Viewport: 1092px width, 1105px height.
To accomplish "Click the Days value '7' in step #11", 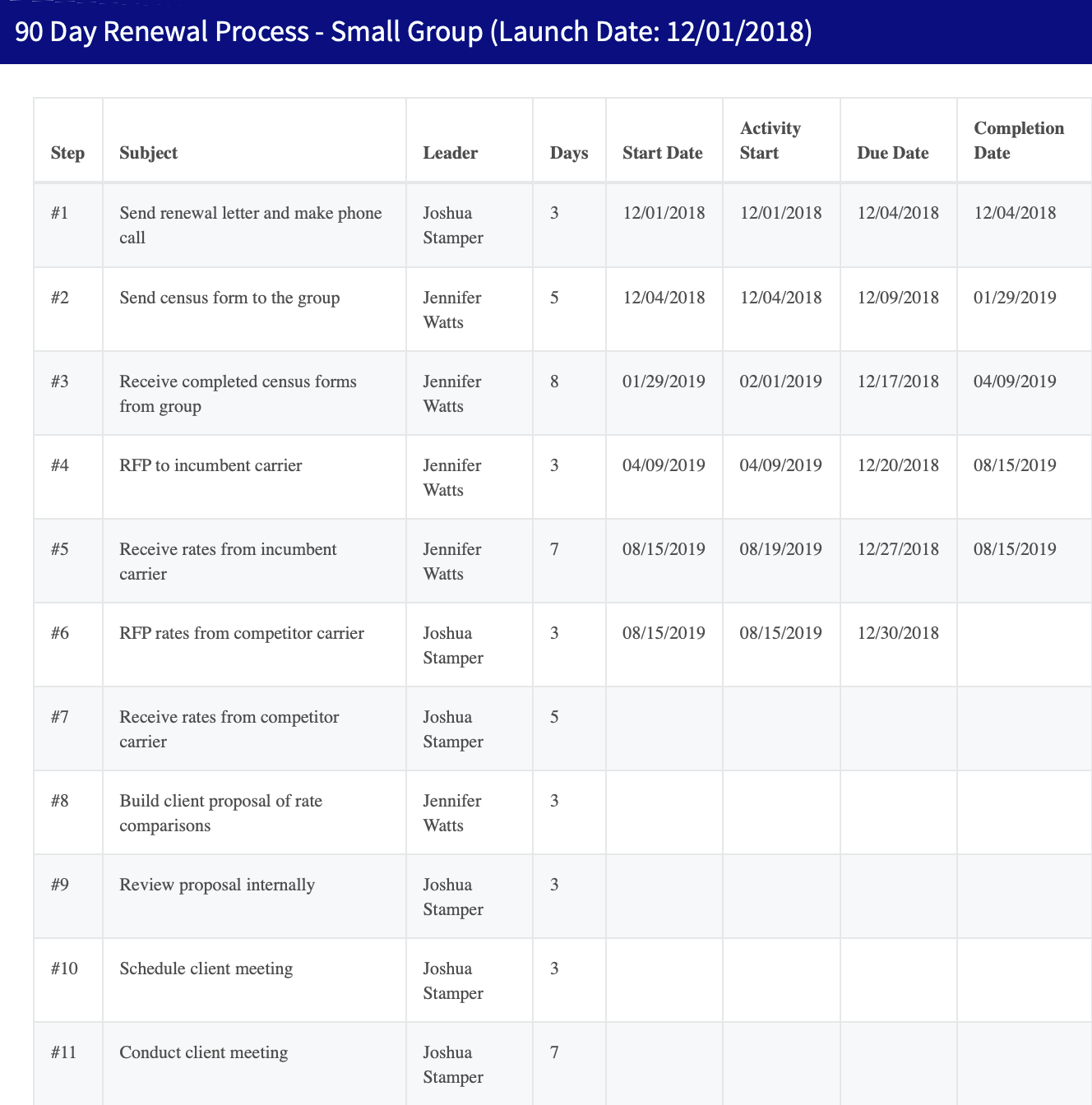I will pyautogui.click(x=554, y=1052).
